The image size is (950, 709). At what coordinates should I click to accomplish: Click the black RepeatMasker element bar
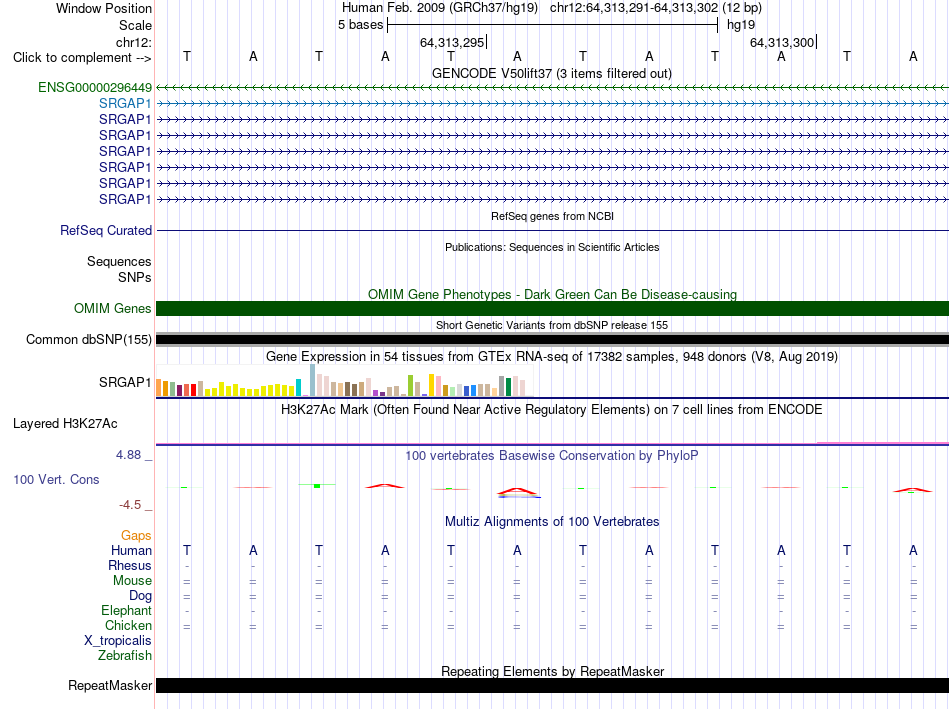(x=552, y=685)
